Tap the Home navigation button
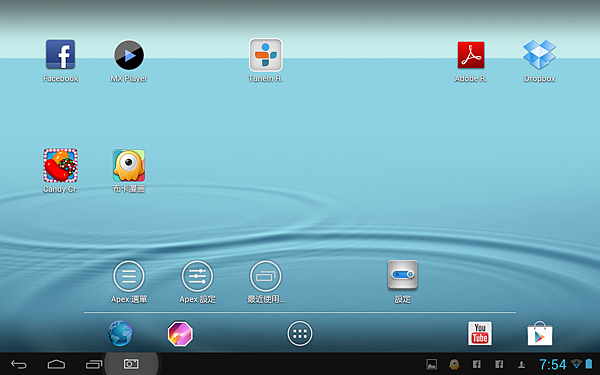The width and height of the screenshot is (600, 375). click(x=56, y=364)
